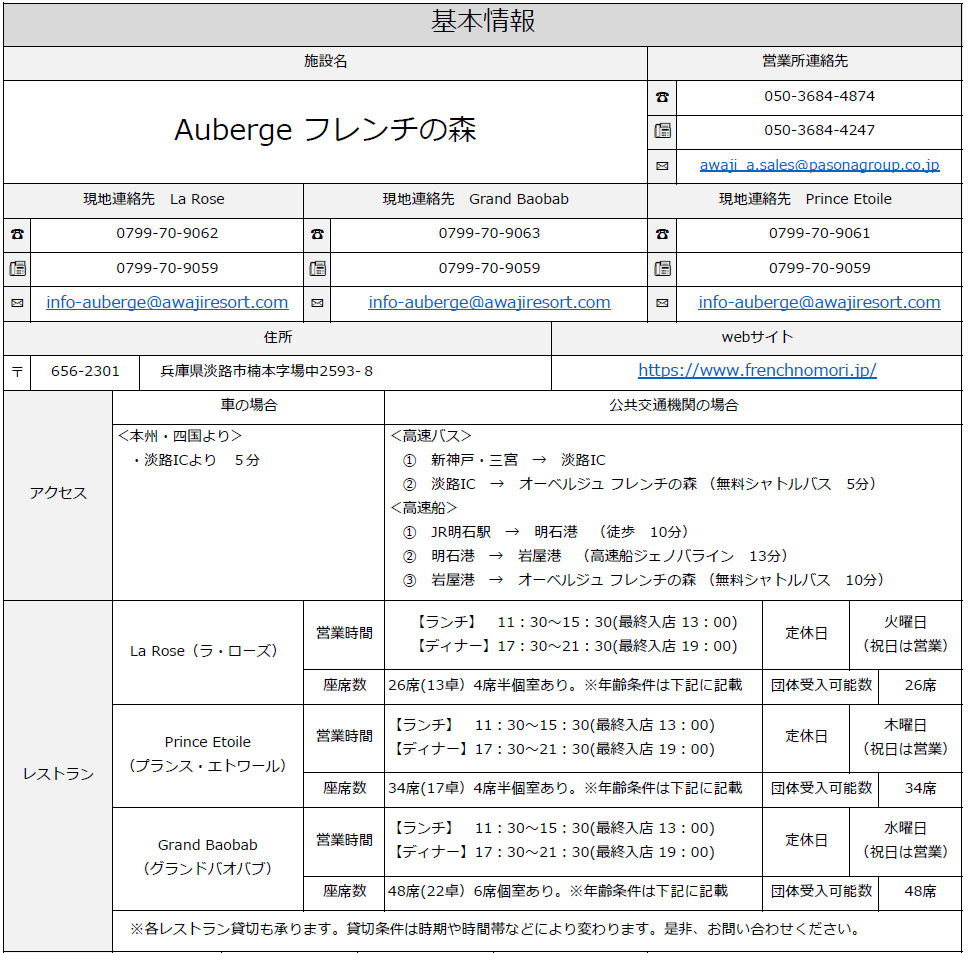Click the postal mark 〒 icon
This screenshot has width=973, height=953.
coord(17,372)
